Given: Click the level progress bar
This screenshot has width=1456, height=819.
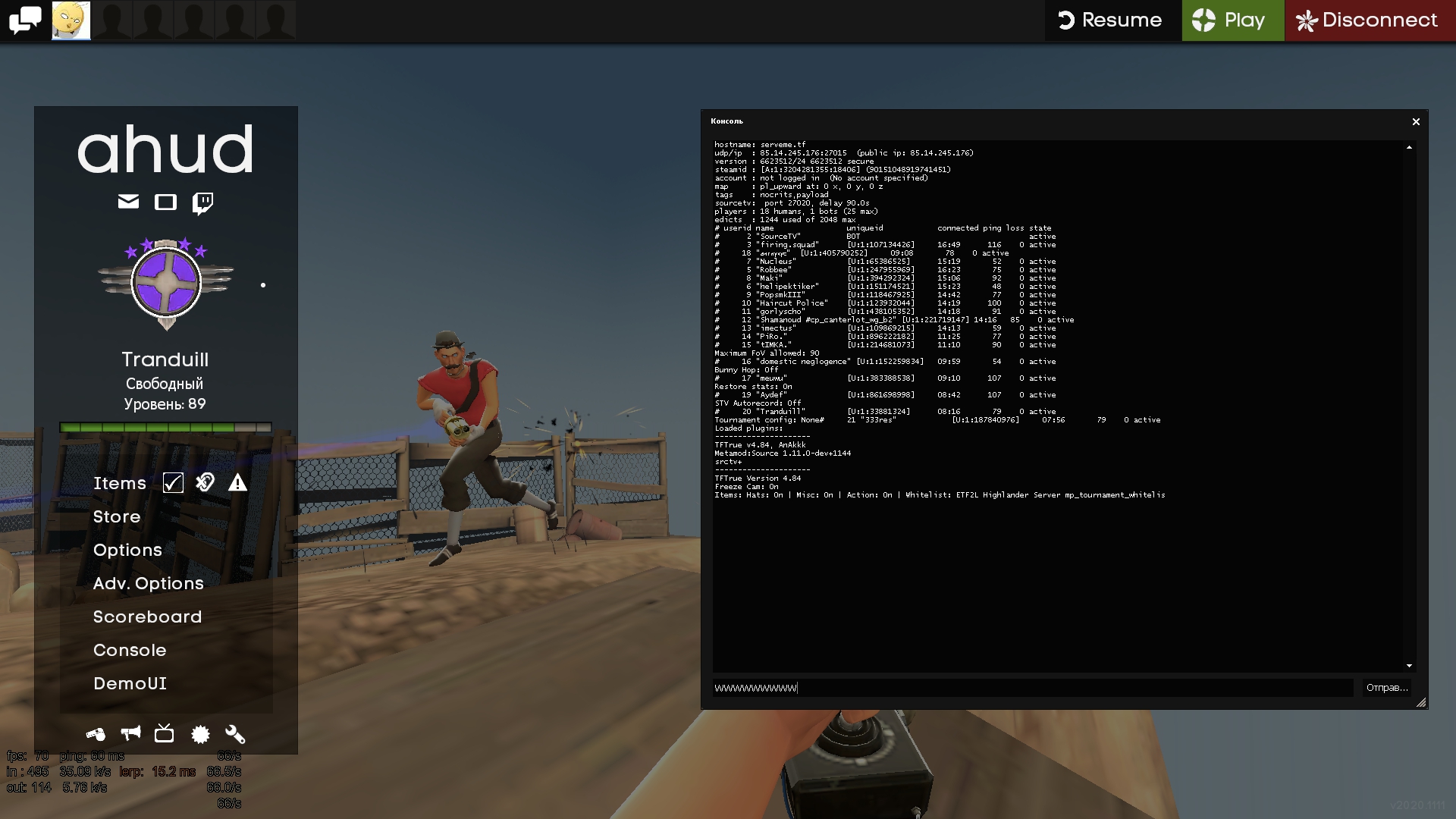Looking at the screenshot, I should tap(165, 428).
